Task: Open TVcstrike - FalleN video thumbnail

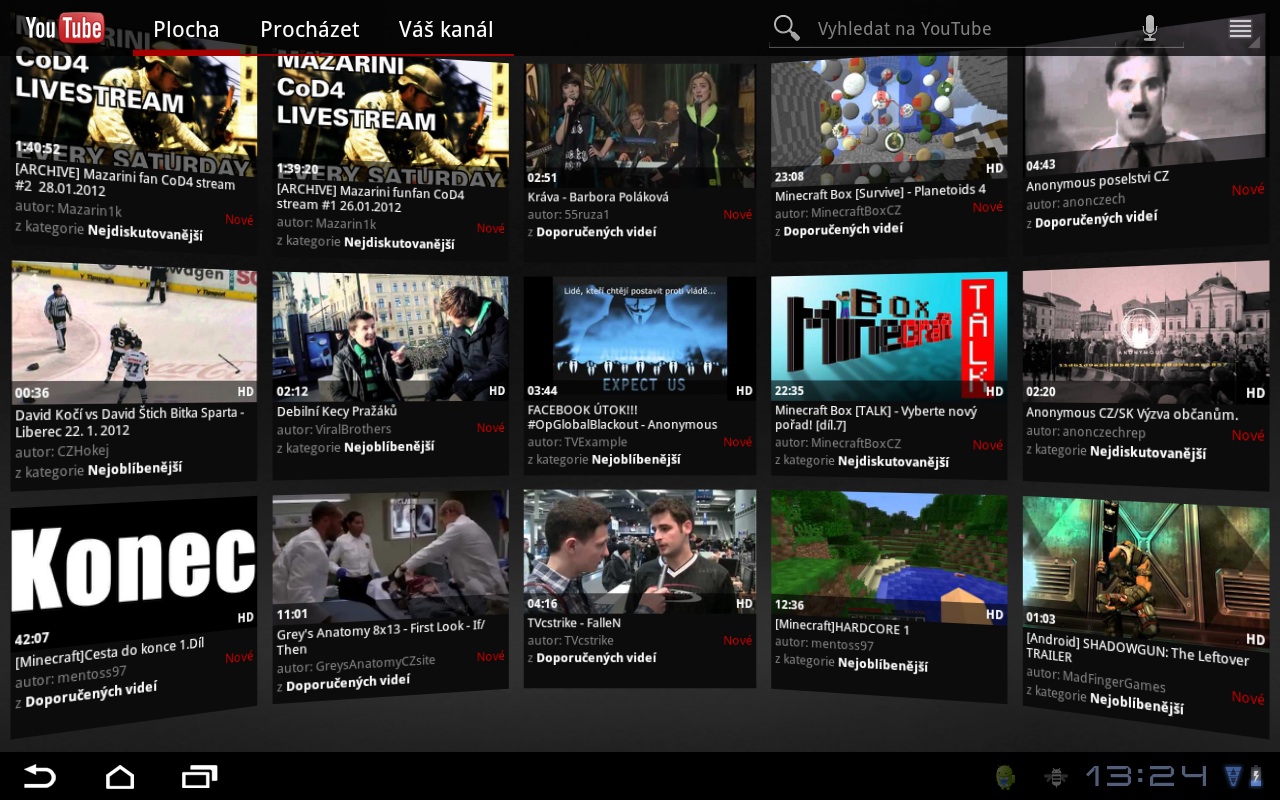Action: pos(639,551)
